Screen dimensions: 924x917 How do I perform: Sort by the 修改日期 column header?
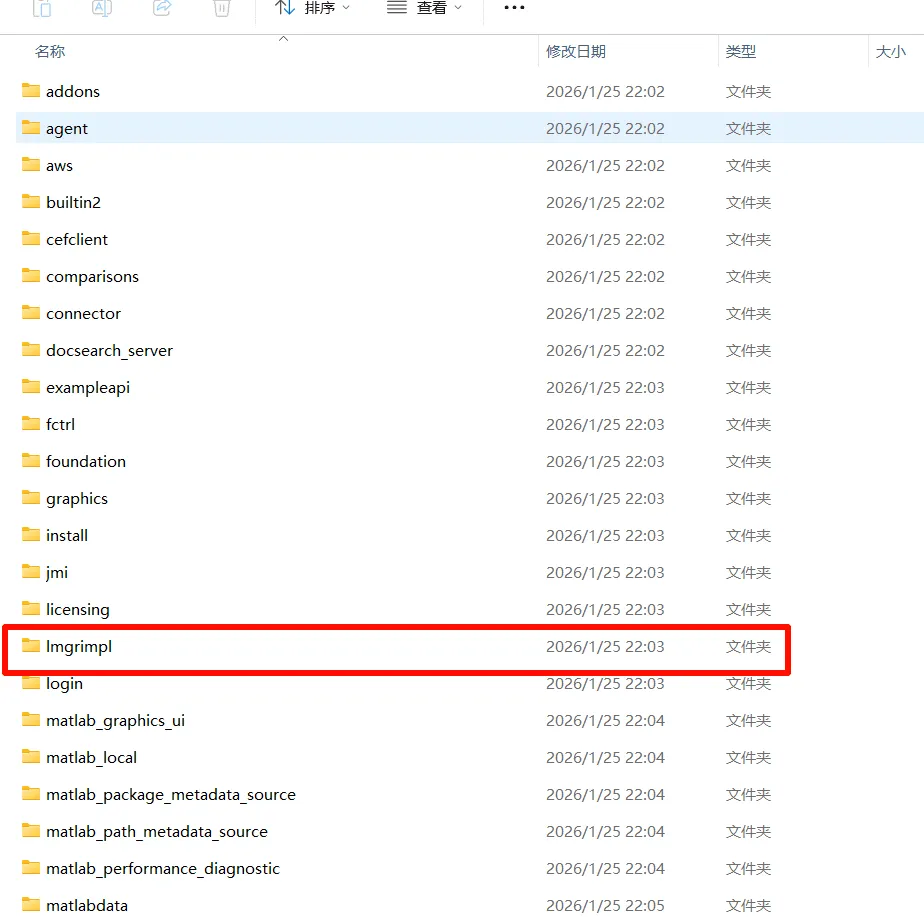click(x=576, y=52)
